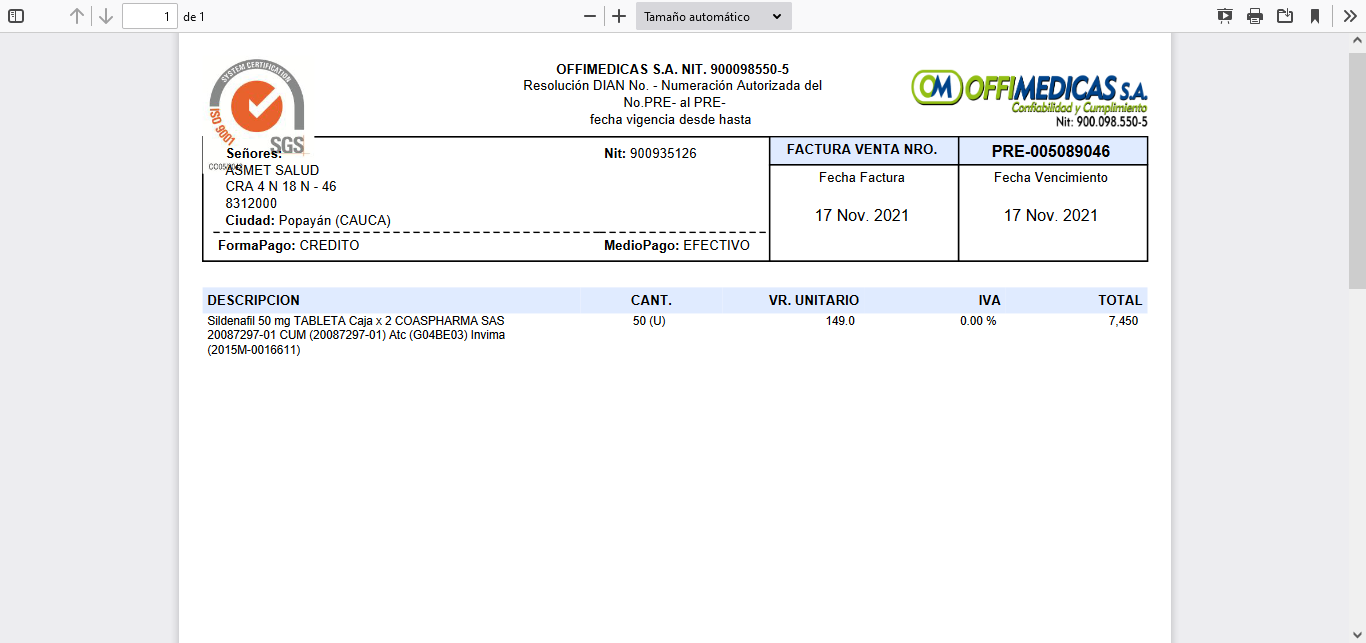This screenshot has width=1366, height=643.
Task: Click the scrollbar up arrow
Action: [x=1357, y=41]
